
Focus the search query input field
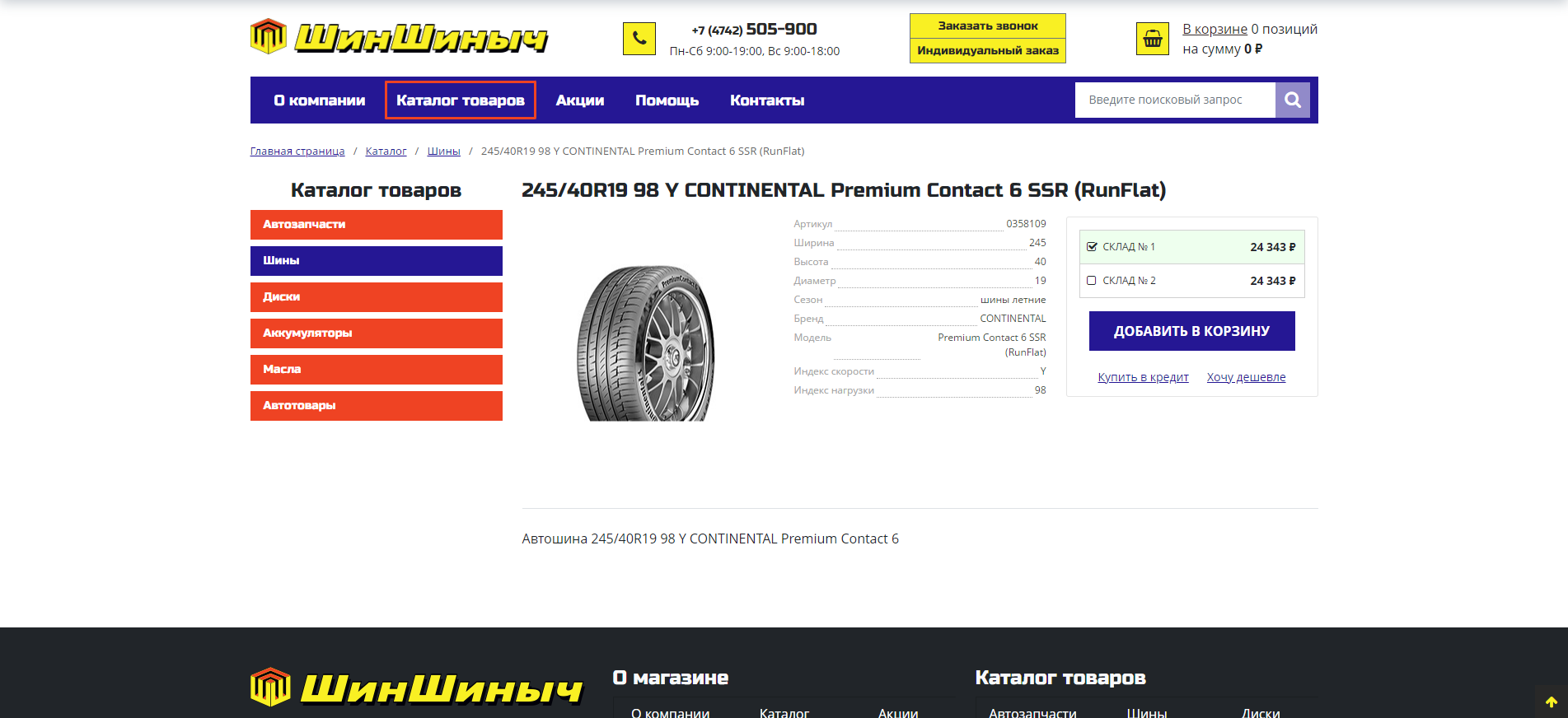pos(1175,100)
